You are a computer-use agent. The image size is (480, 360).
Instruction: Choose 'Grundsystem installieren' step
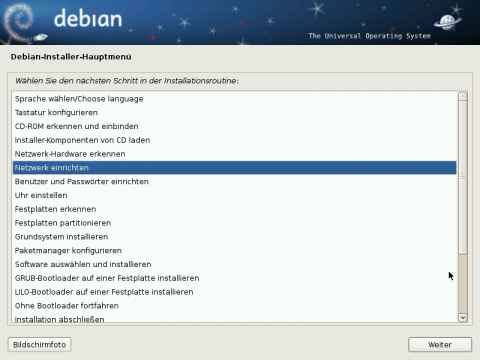pyautogui.click(x=234, y=237)
